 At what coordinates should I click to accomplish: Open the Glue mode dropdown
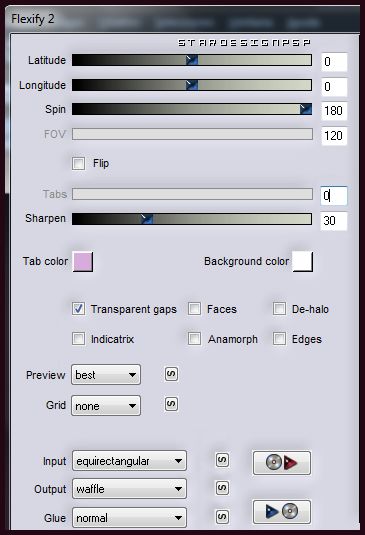coord(129,518)
